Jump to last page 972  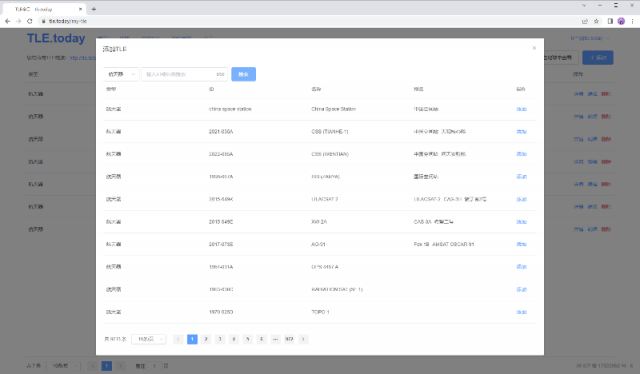click(289, 339)
